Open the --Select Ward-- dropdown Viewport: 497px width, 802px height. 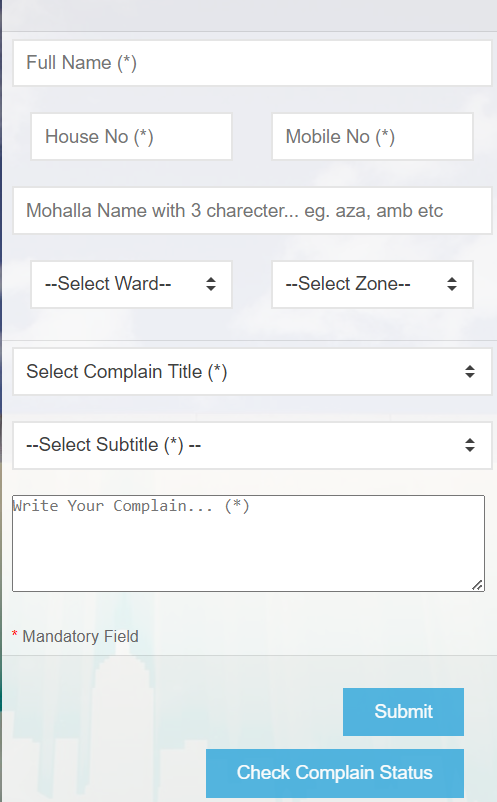pyautogui.click(x=131, y=284)
